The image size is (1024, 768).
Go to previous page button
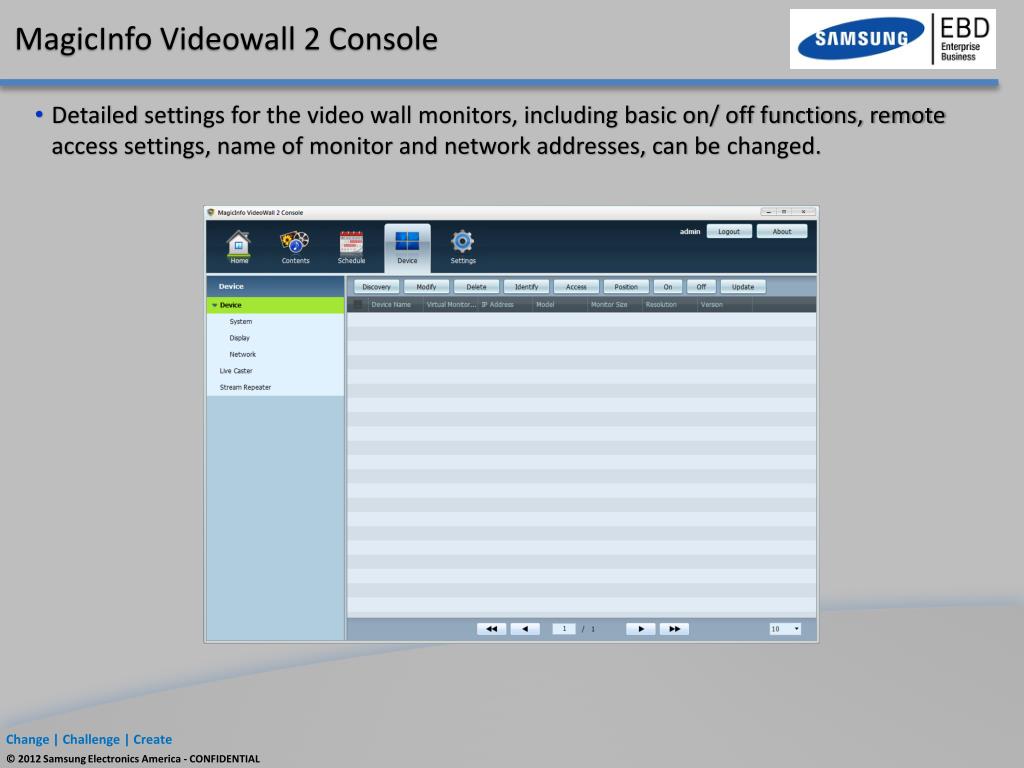(525, 629)
